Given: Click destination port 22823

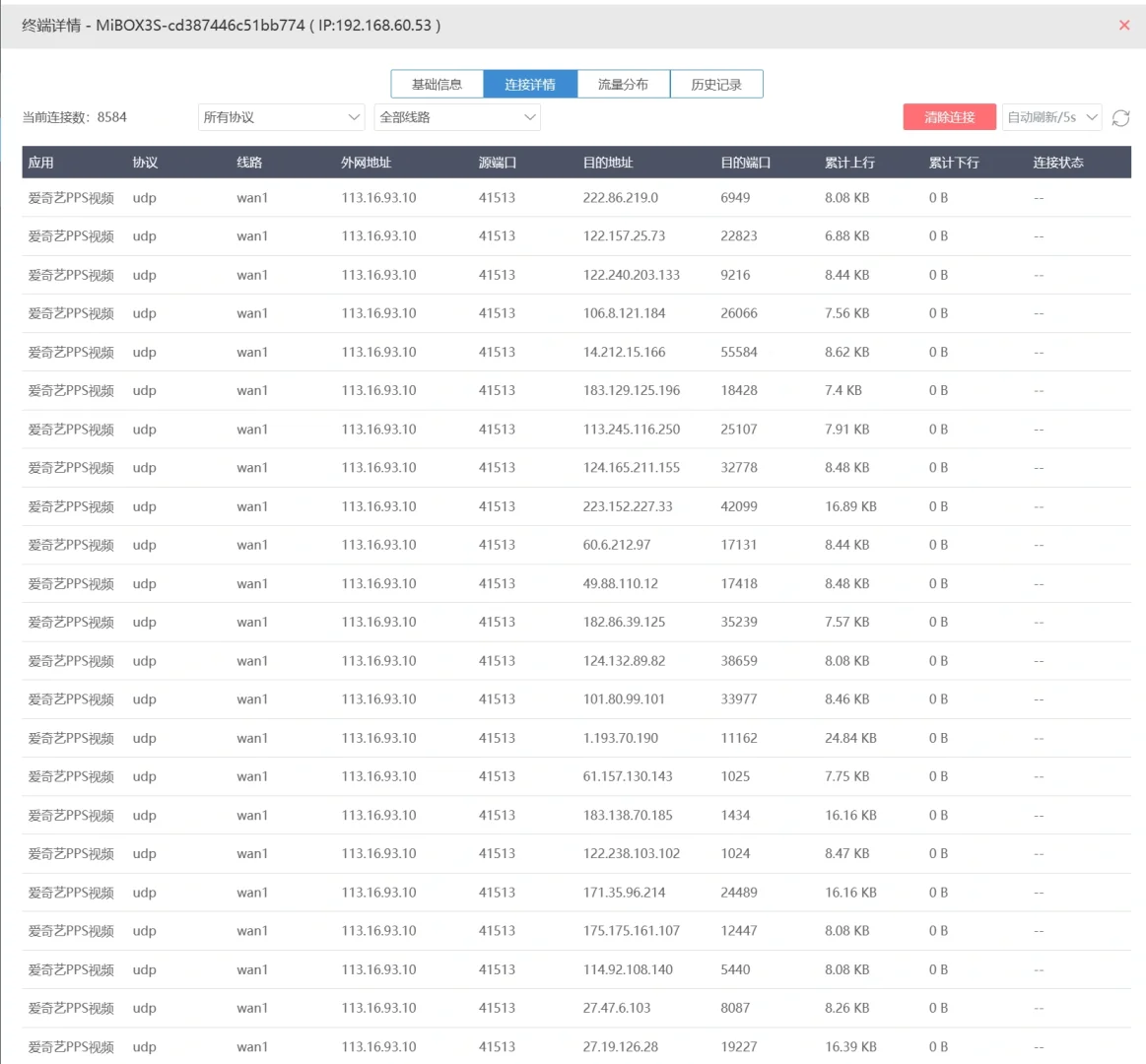Looking at the screenshot, I should 739,236.
